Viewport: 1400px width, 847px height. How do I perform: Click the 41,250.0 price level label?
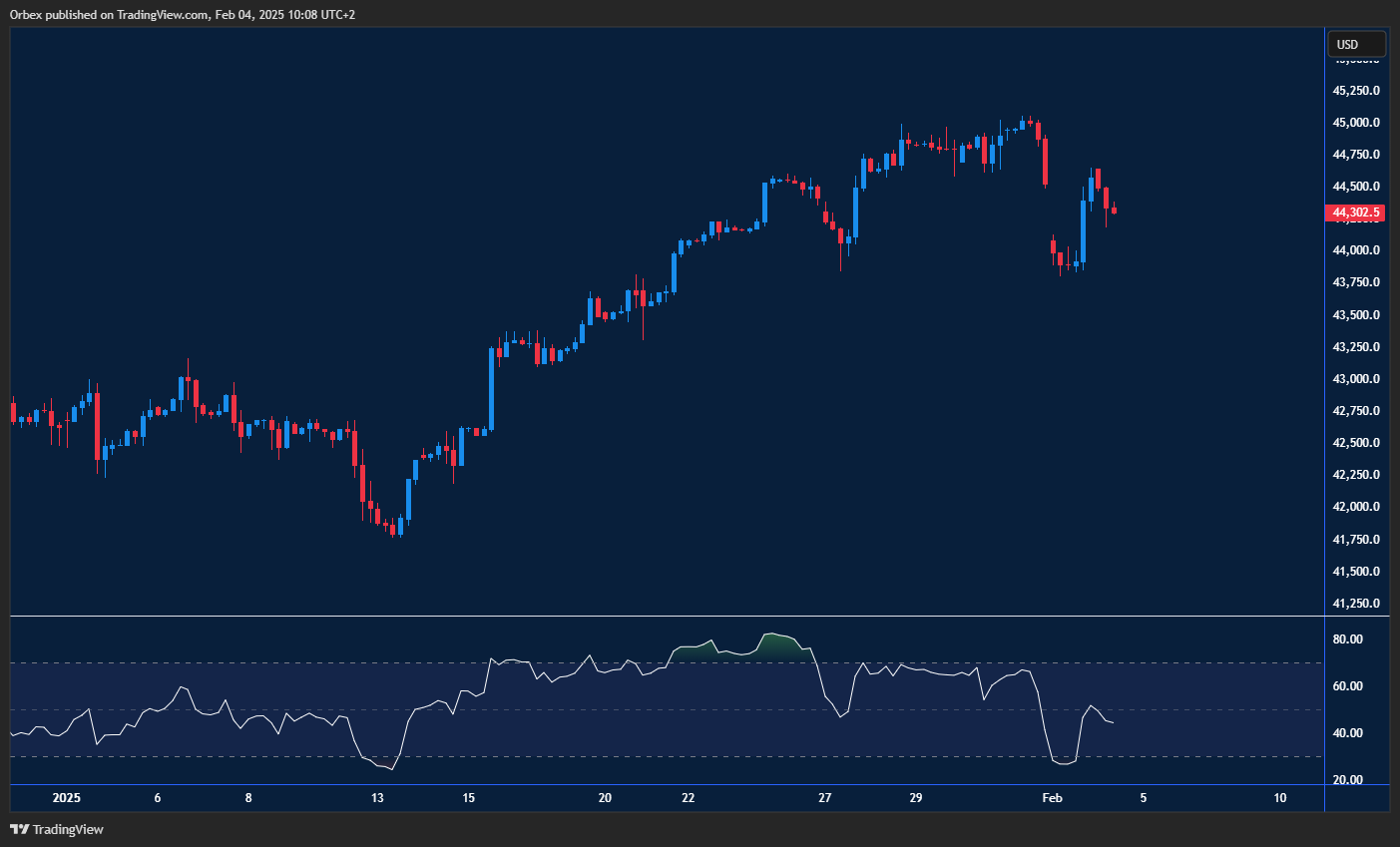[1356, 604]
